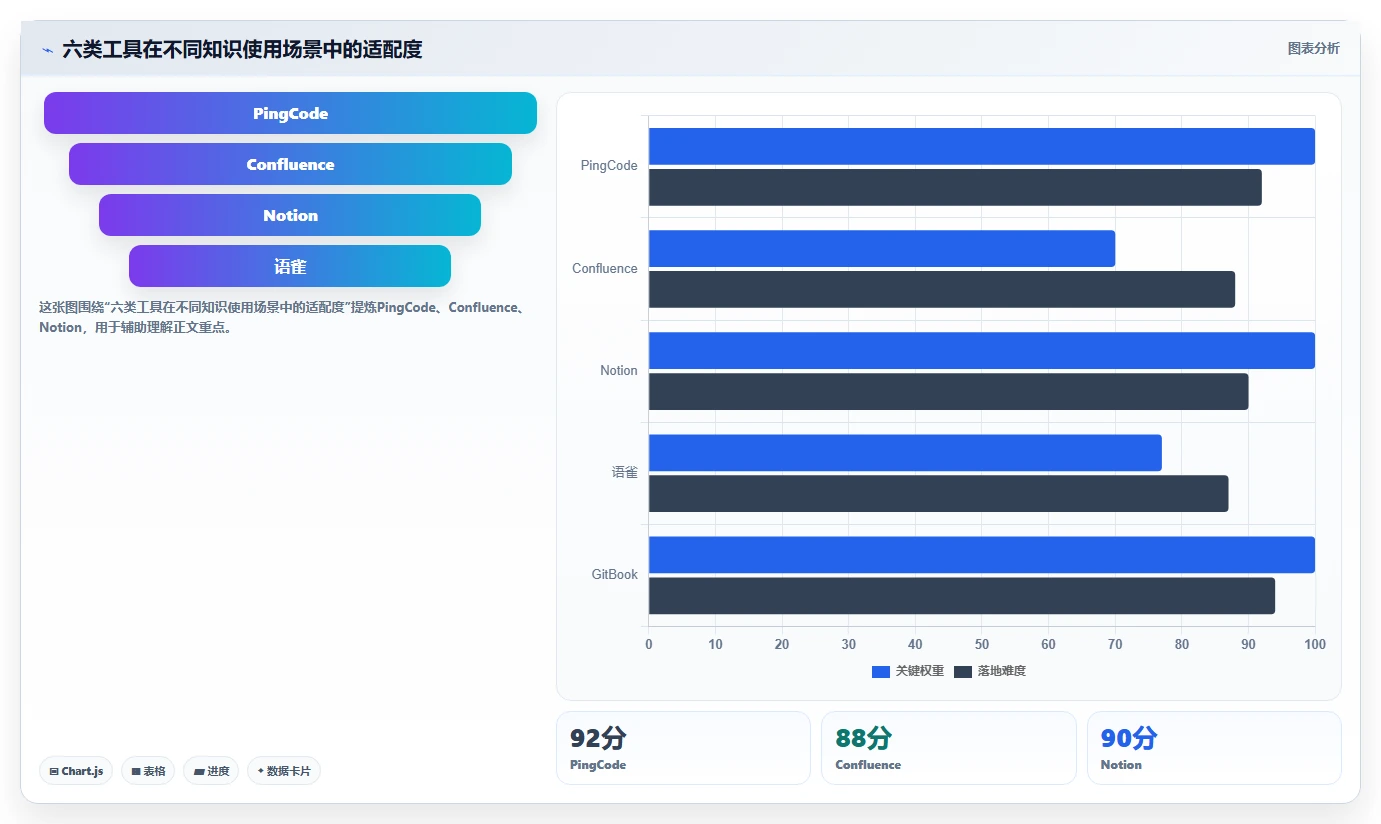Click the 数据卡片 tag
1381x824 pixels.
pos(284,771)
